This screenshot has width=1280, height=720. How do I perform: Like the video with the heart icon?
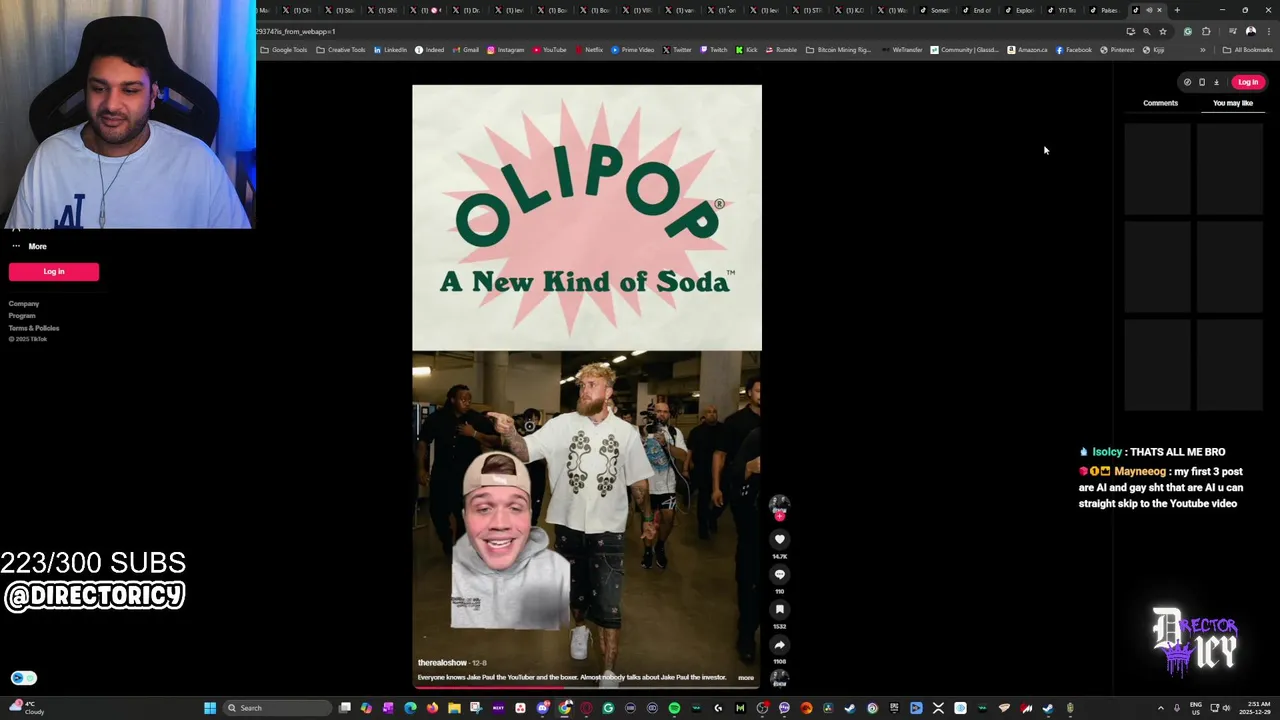pos(779,540)
